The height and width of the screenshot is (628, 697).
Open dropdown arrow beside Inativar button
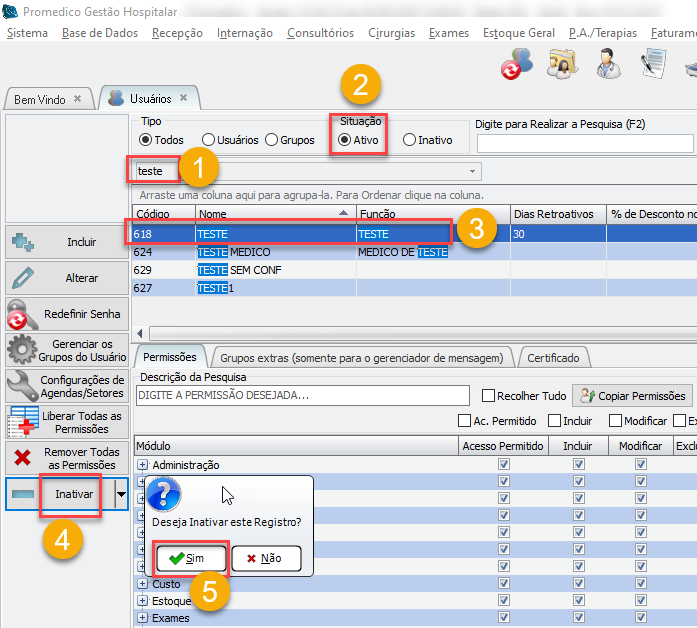point(121,494)
